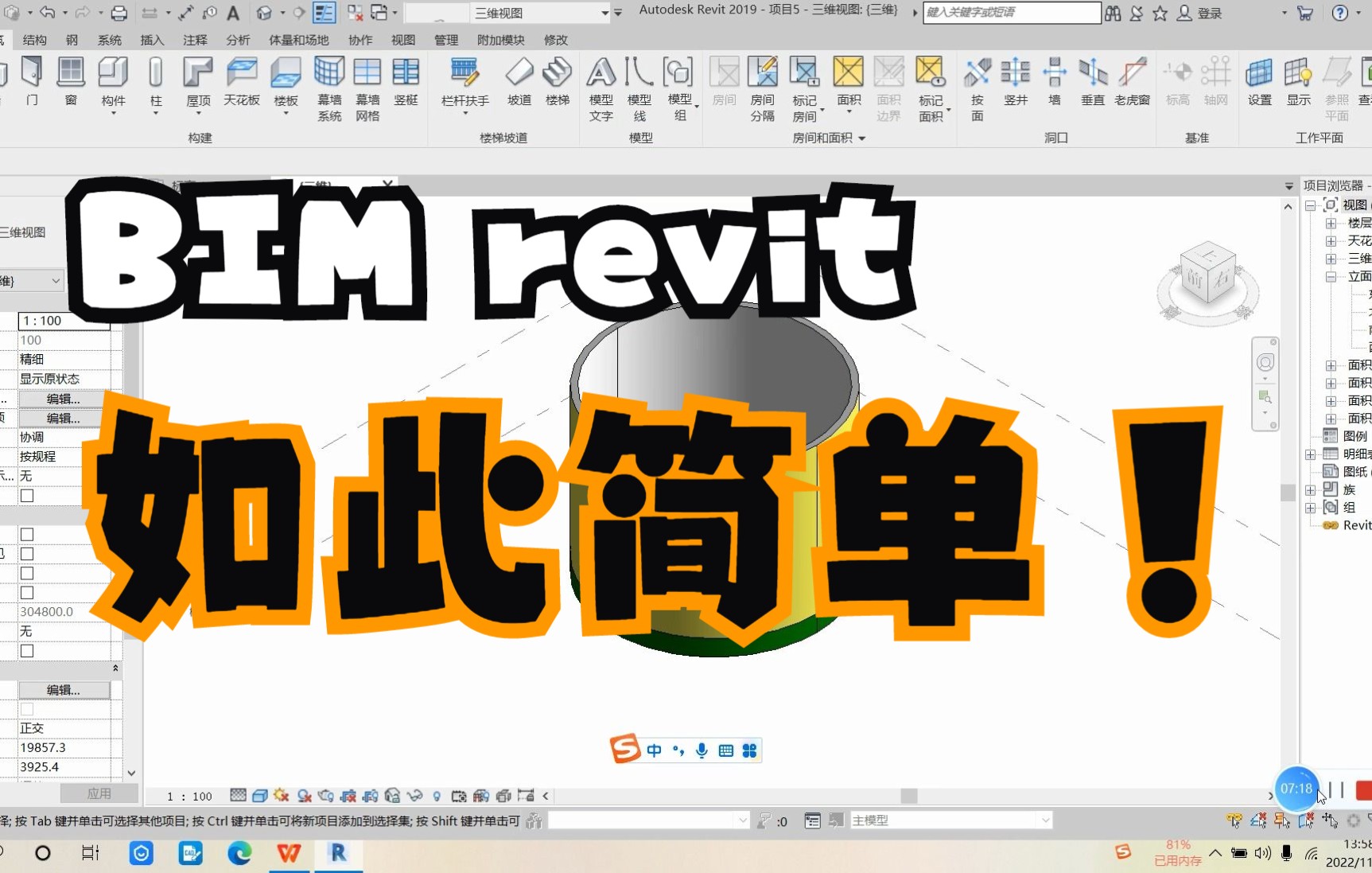Toggle the checkbox below the 无 row
Image resolution: width=1372 pixels, height=873 pixels.
point(27,496)
